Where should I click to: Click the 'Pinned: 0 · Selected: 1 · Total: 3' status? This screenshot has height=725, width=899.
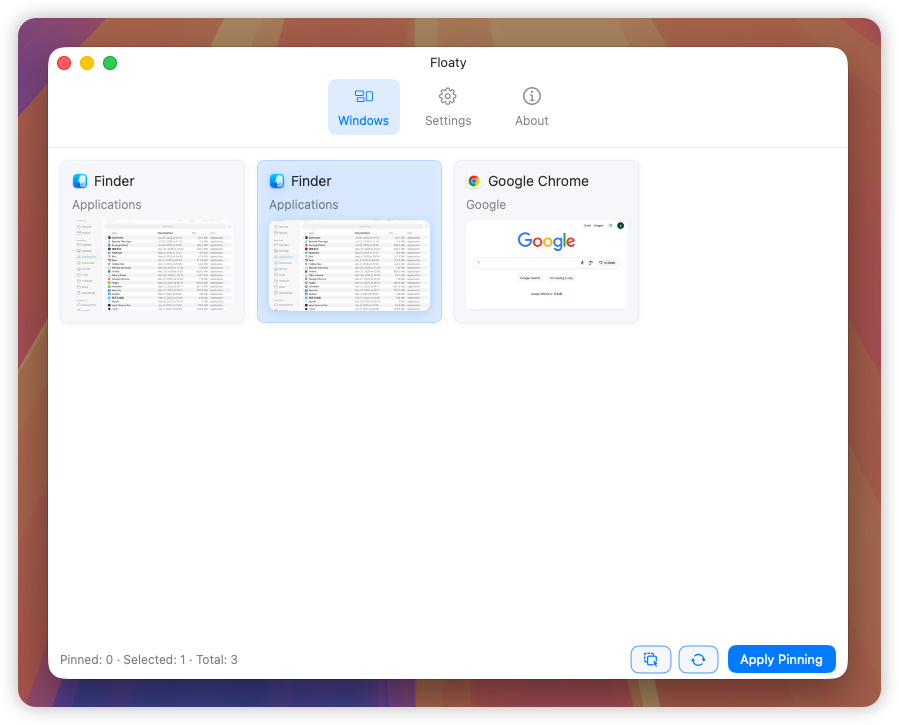click(x=148, y=660)
